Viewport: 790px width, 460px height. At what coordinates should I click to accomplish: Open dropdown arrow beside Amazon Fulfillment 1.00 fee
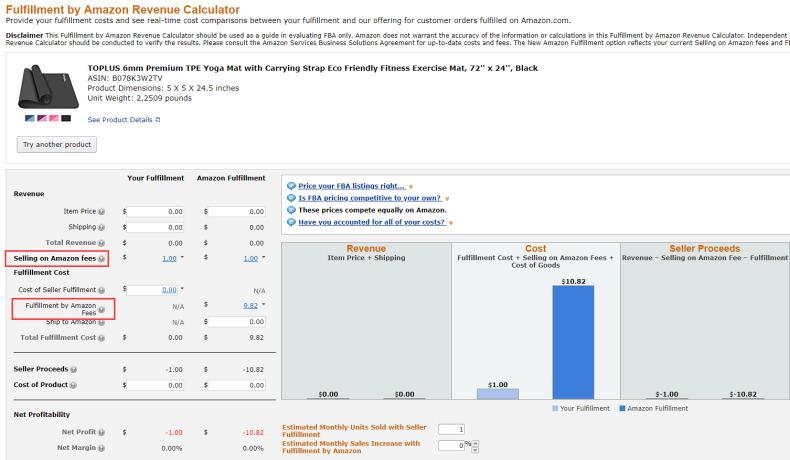264,257
